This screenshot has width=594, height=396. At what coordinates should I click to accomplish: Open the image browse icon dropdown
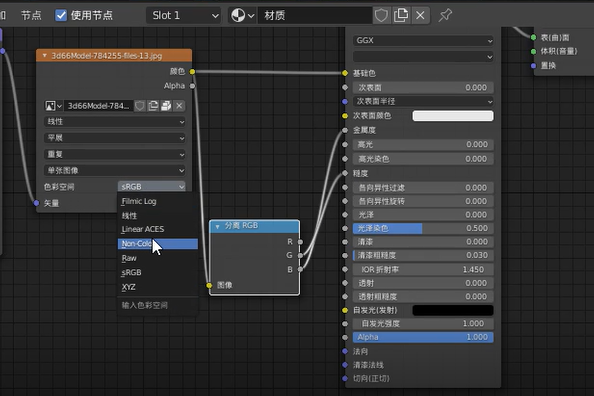point(53,106)
